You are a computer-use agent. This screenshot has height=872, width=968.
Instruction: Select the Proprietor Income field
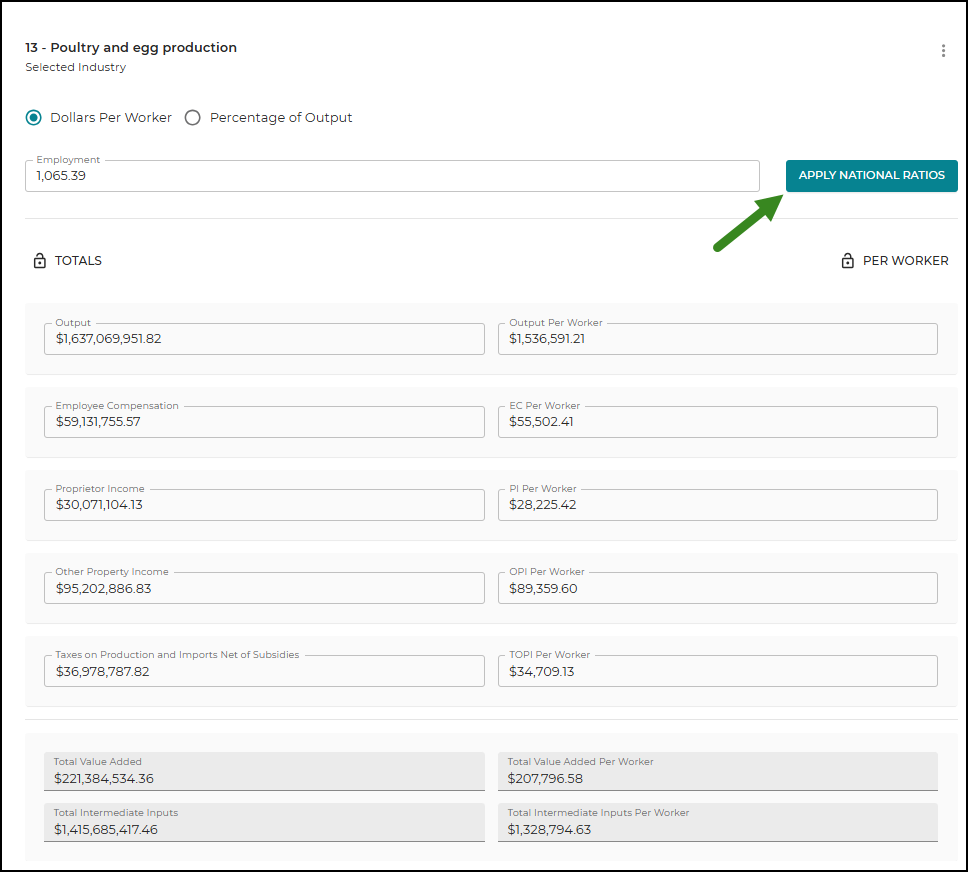coord(264,505)
